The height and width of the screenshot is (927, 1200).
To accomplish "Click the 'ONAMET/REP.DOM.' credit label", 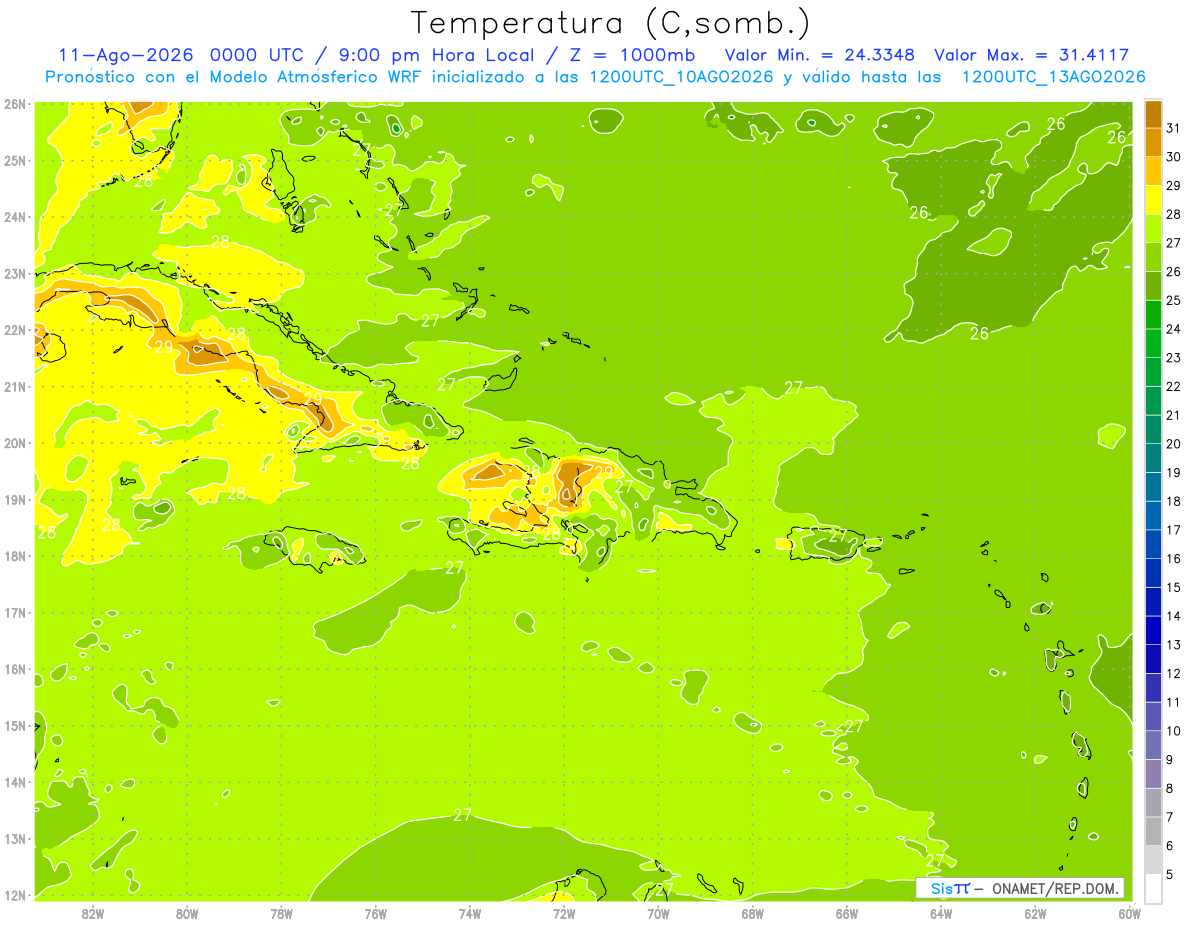I will coord(1055,888).
